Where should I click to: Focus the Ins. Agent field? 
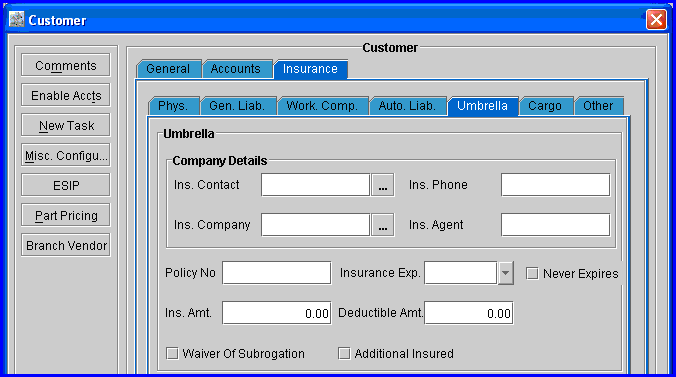[555, 225]
